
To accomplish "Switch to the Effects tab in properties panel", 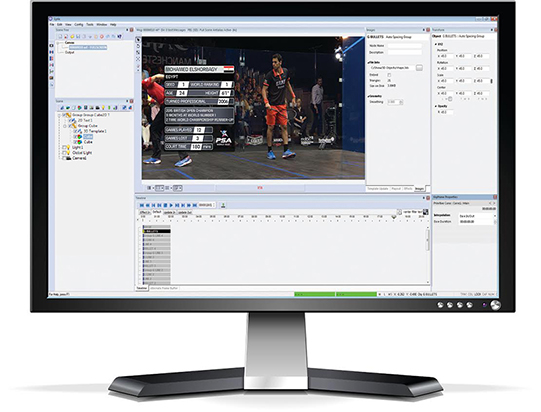I will click(408, 189).
